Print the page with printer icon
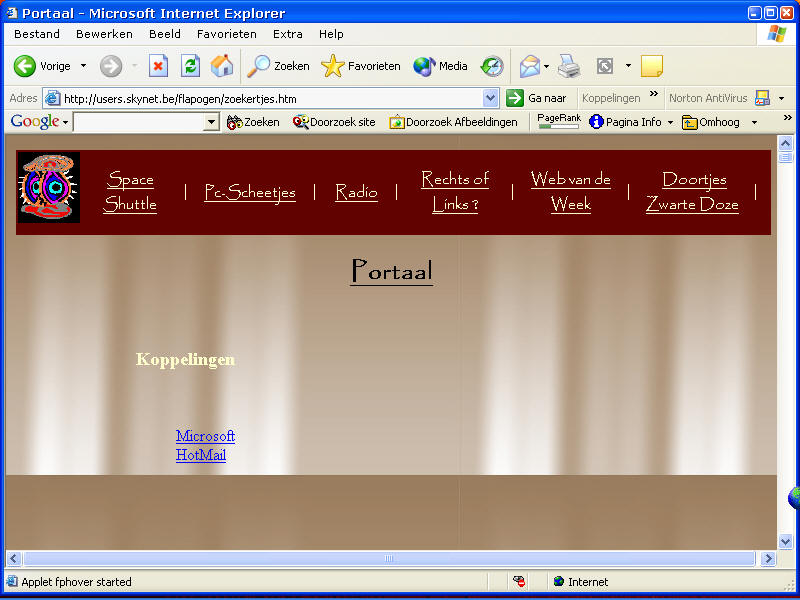The width and height of the screenshot is (800, 600). click(x=569, y=66)
